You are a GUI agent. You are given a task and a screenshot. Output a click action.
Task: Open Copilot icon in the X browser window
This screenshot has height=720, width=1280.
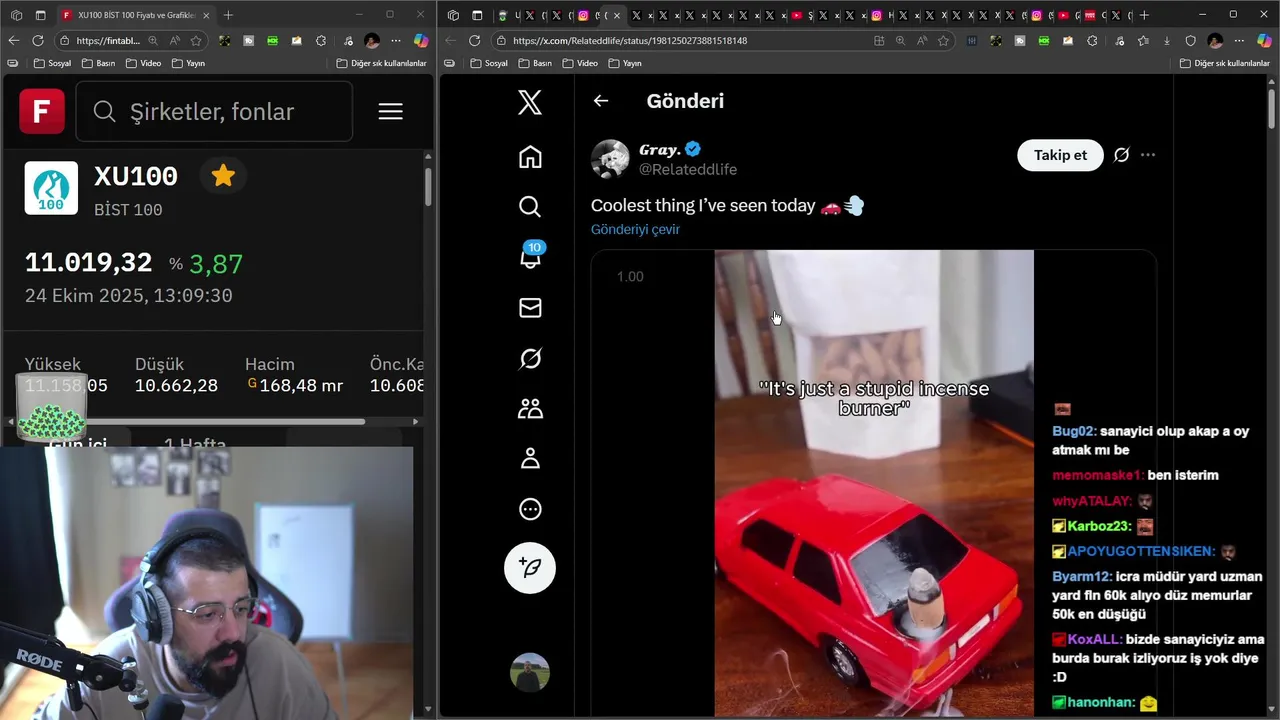pyautogui.click(x=1264, y=41)
